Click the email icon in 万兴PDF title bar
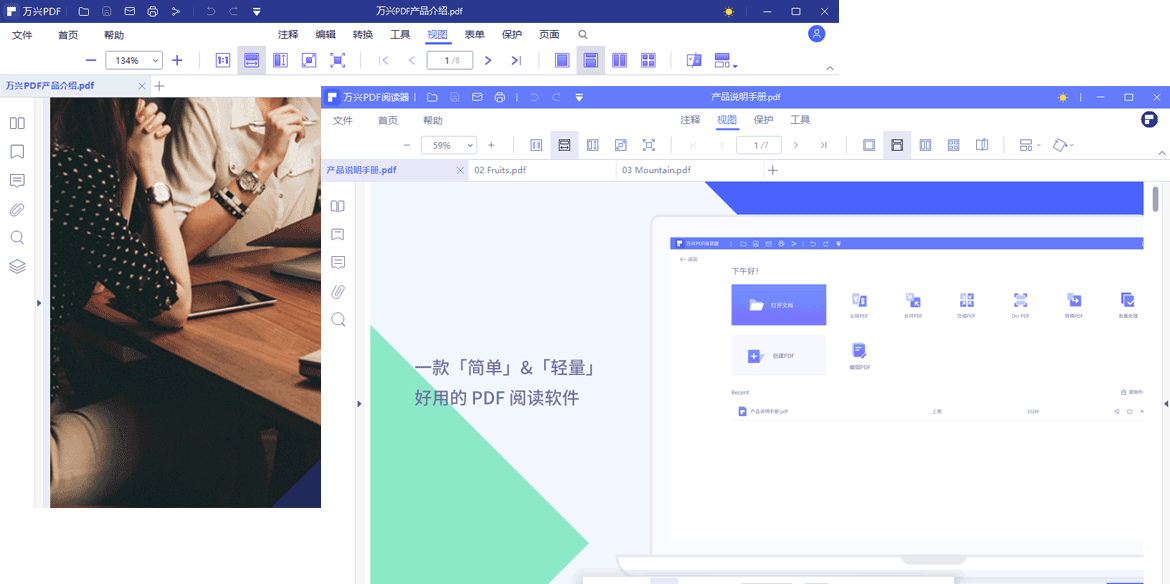 click(x=130, y=11)
